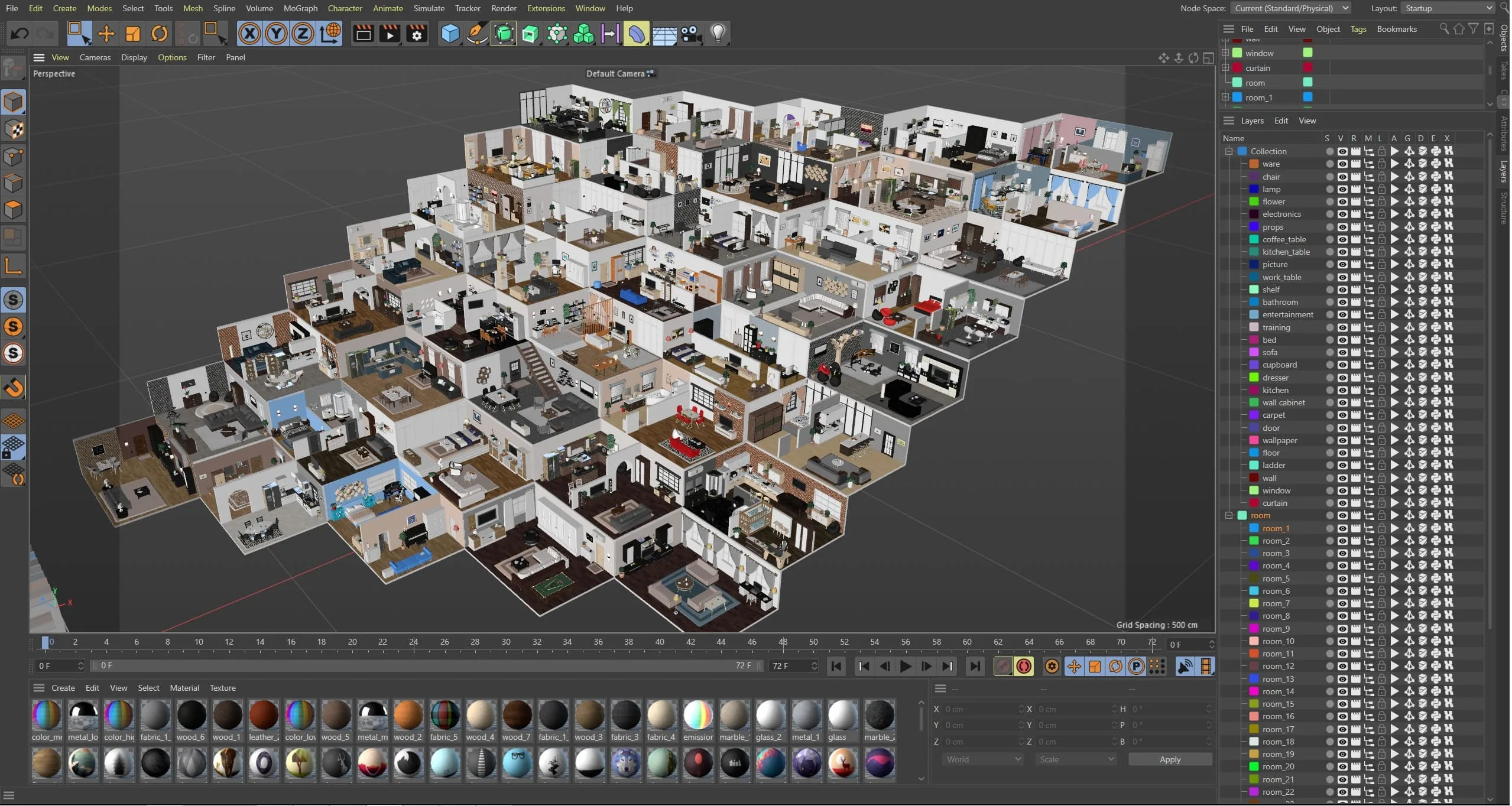Jump to the animation start
This screenshot has width=1512, height=806.
coord(836,667)
